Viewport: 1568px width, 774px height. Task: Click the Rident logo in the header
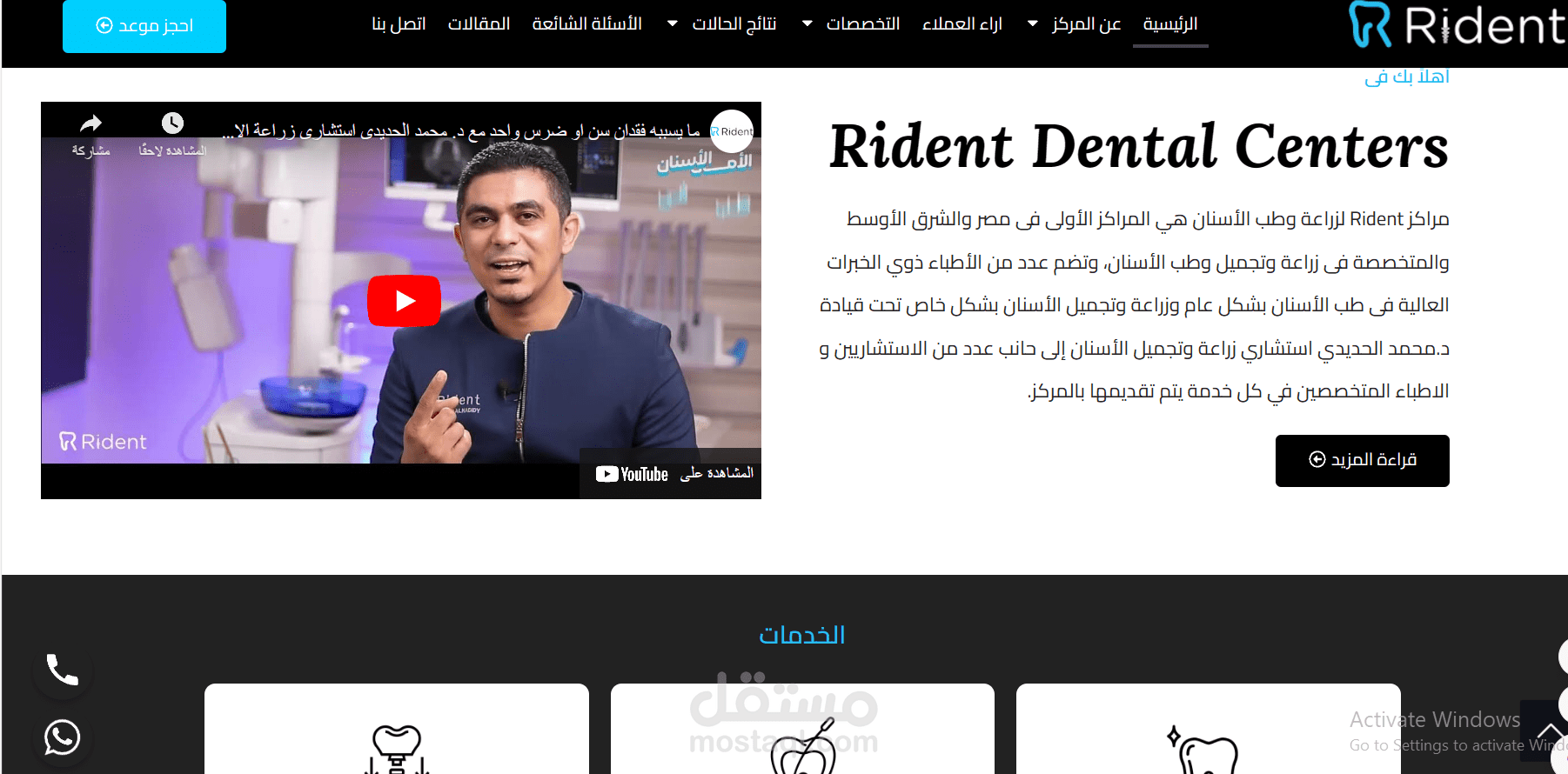(x=1457, y=25)
